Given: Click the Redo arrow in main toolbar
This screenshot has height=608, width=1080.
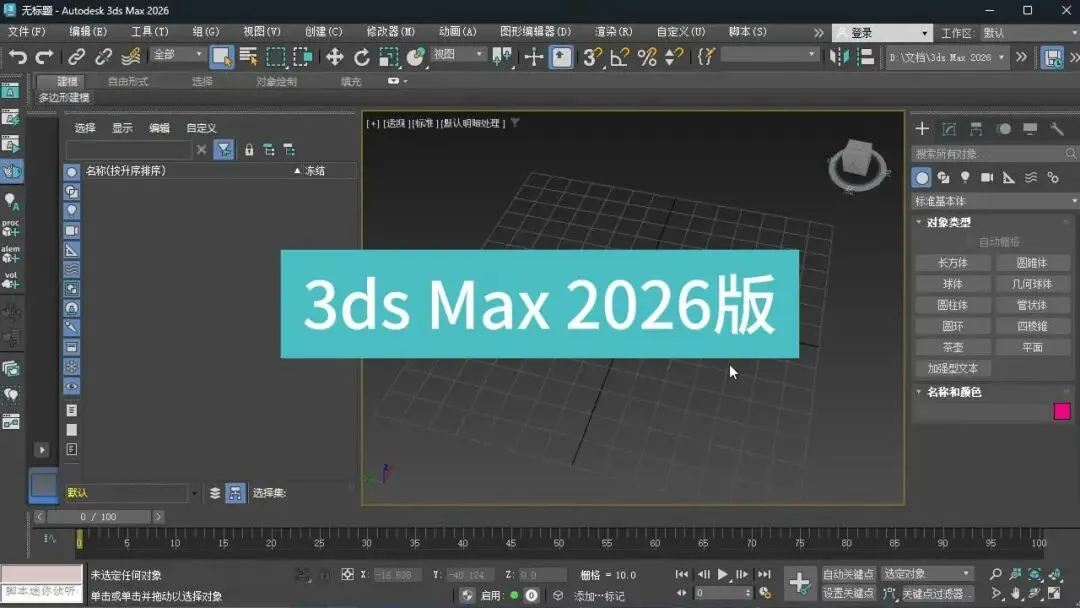Looking at the screenshot, I should click(45, 57).
